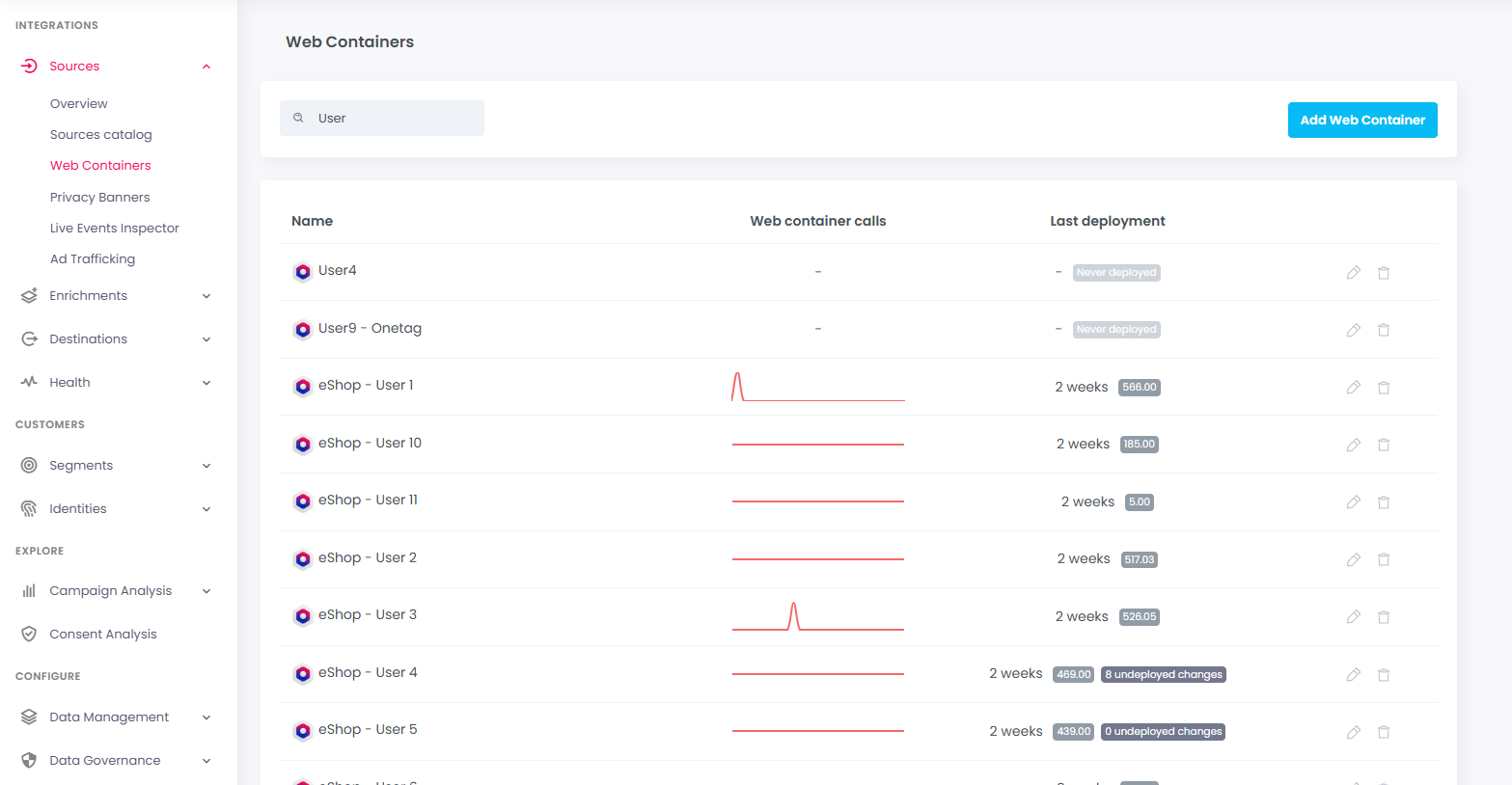This screenshot has height=785, width=1512.
Task: Edit the eShop - User 4 container
Action: pos(1353,675)
